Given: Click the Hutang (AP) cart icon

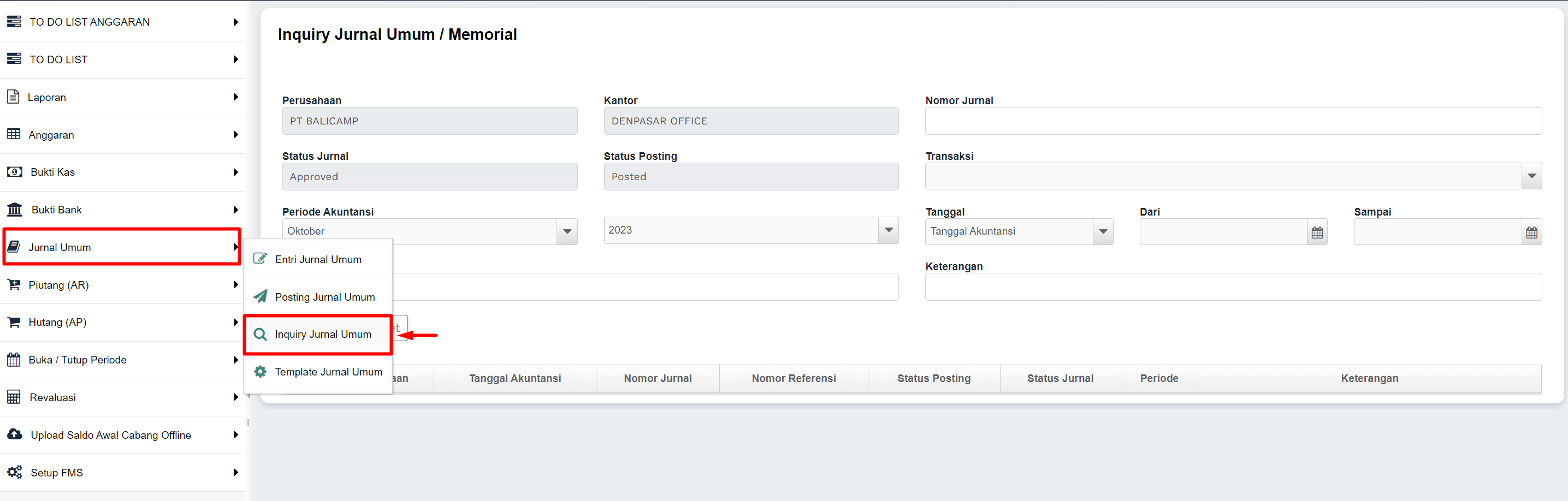Looking at the screenshot, I should [x=14, y=322].
